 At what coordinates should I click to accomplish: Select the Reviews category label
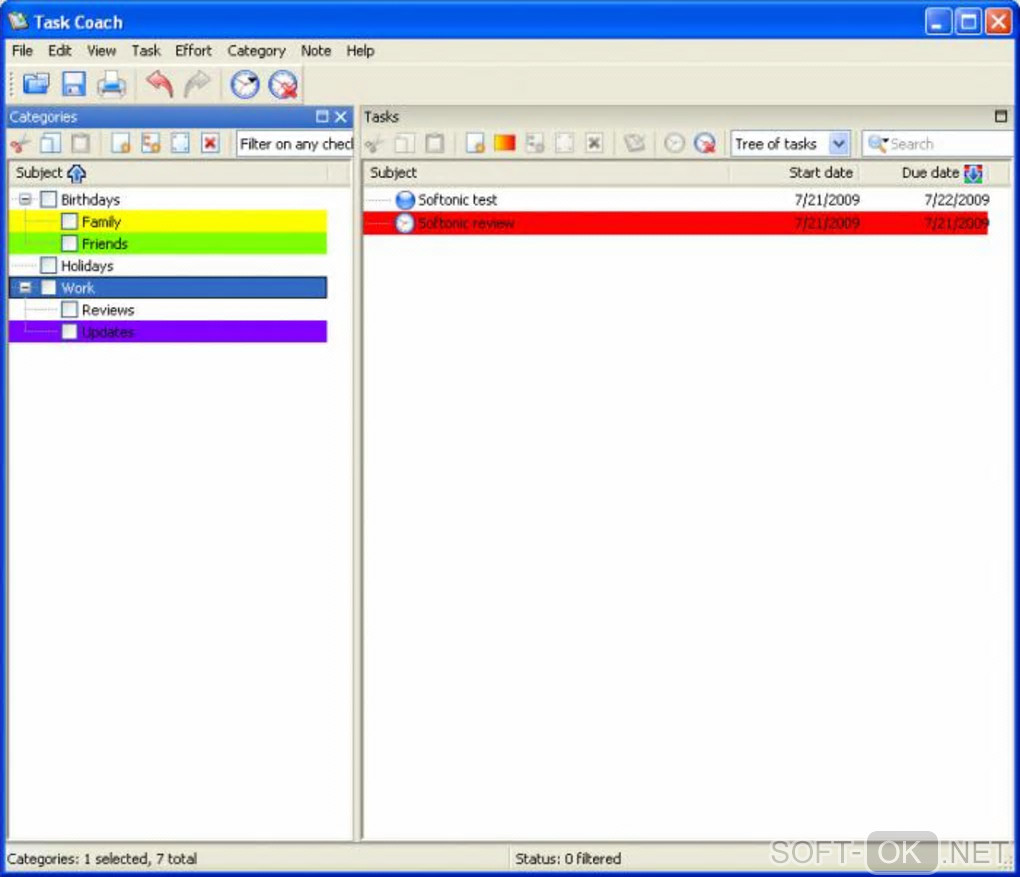tap(108, 310)
